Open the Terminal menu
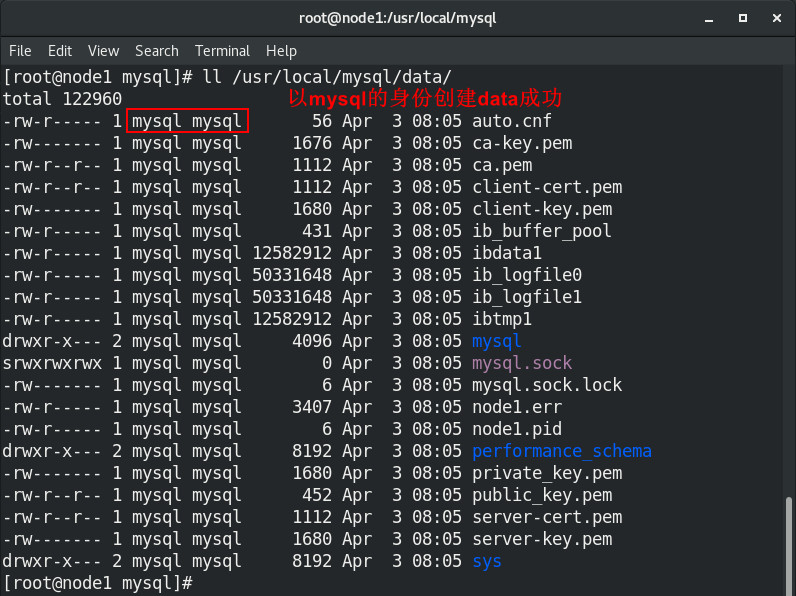Screen dimensions: 796x596 click(222, 51)
